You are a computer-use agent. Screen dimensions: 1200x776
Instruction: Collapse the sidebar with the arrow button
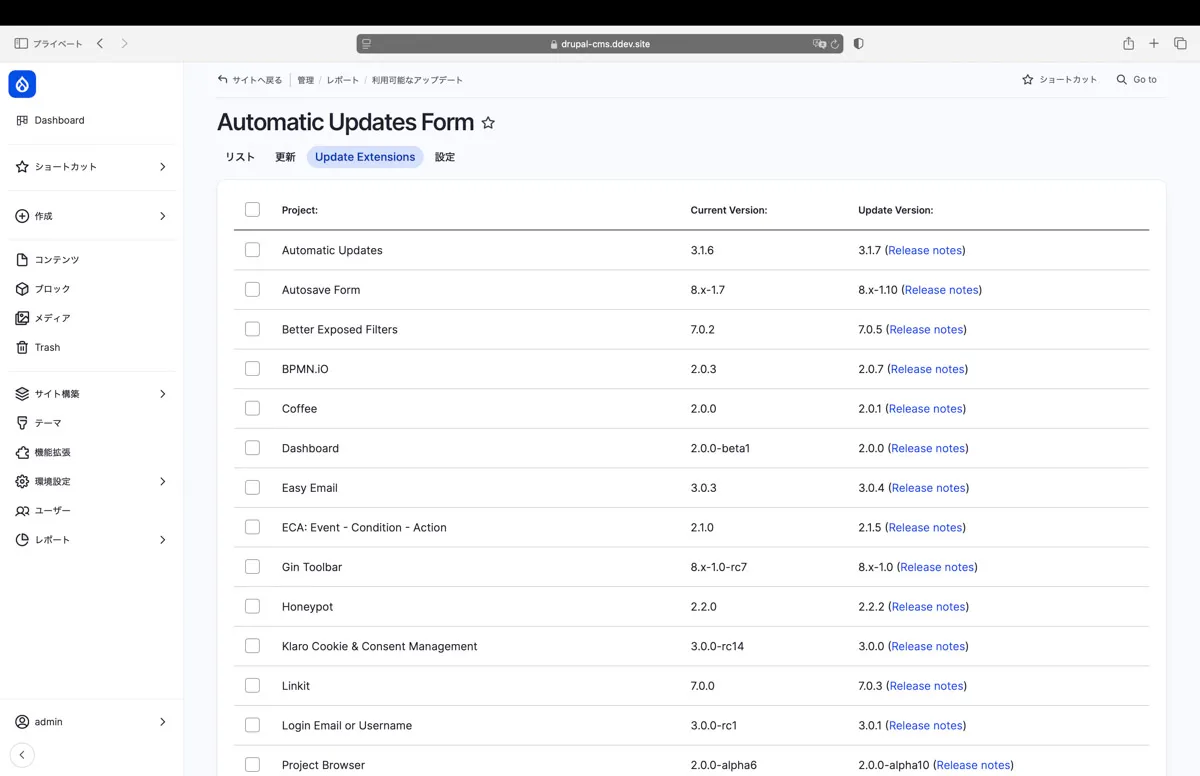pos(22,756)
